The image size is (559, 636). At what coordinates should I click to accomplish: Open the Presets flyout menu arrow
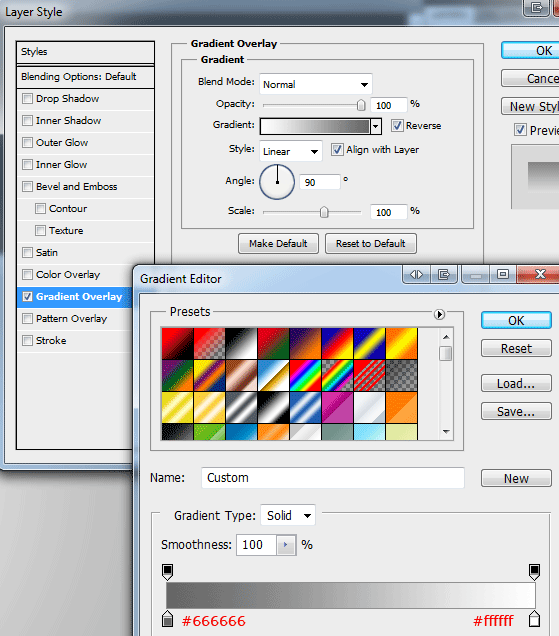(x=439, y=314)
